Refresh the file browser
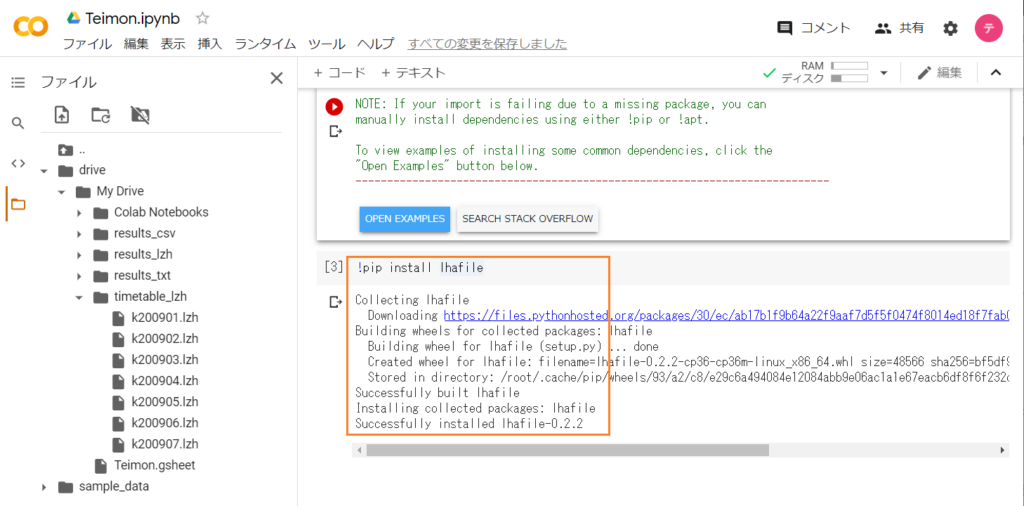Image resolution: width=1024 pixels, height=506 pixels. click(101, 115)
